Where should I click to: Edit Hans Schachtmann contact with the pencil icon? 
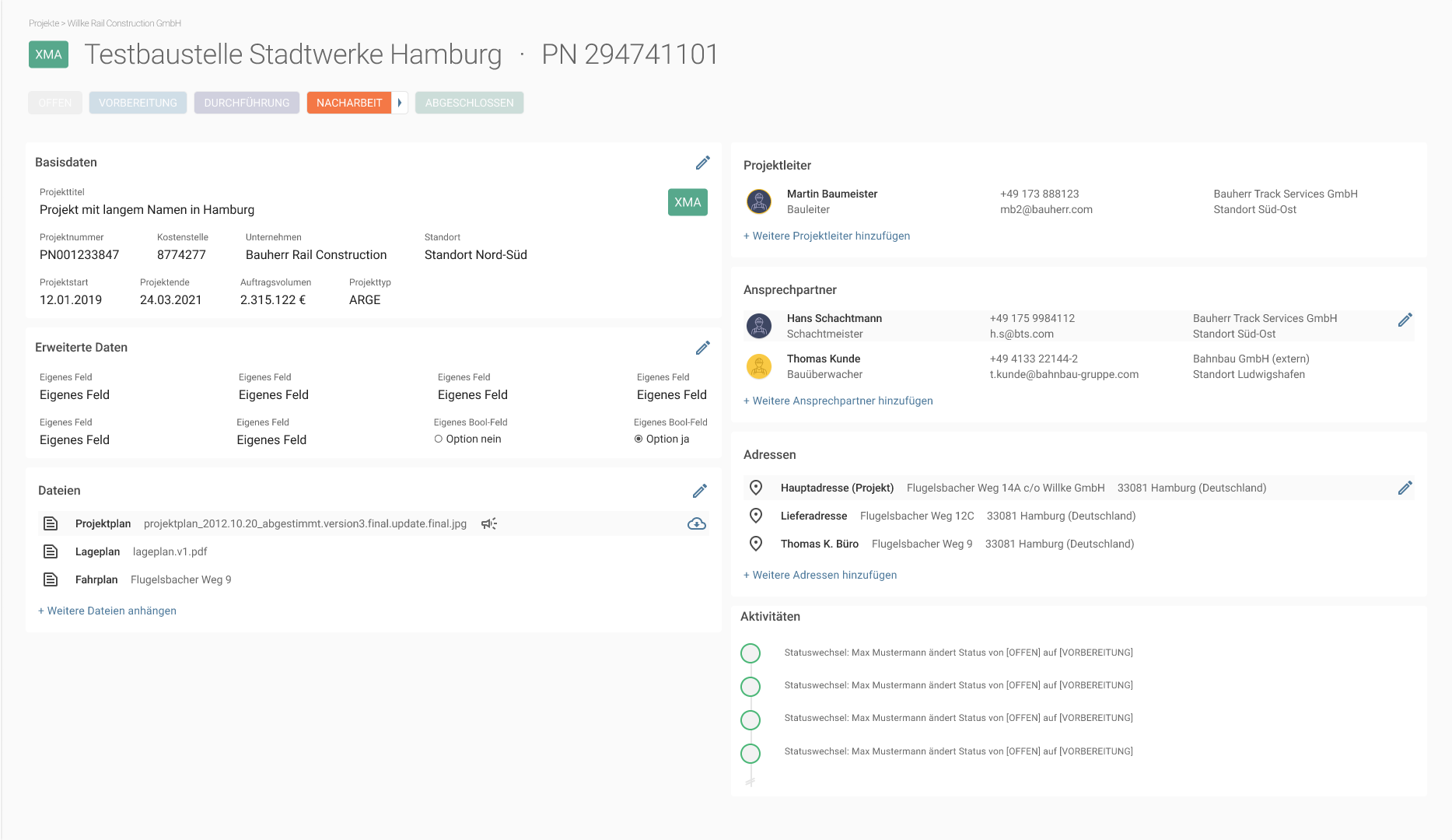1405,320
